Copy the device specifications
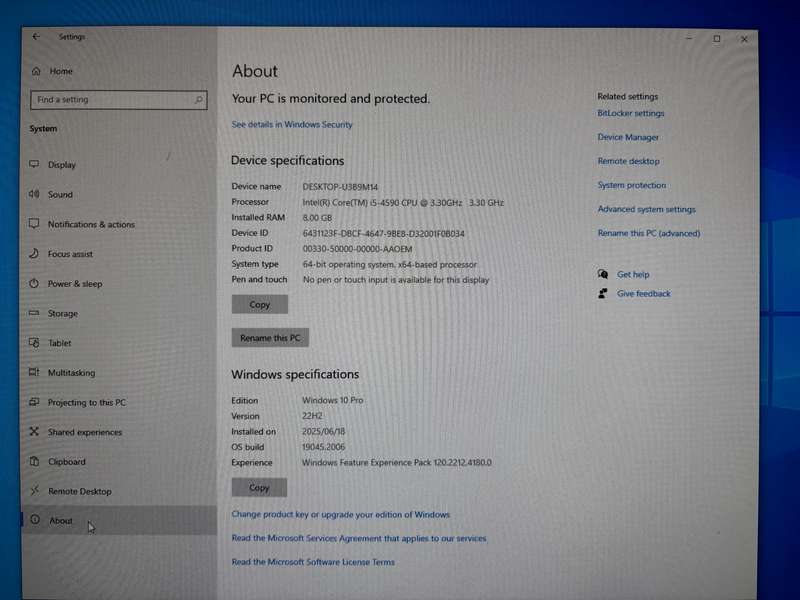This screenshot has height=600, width=800. (259, 304)
